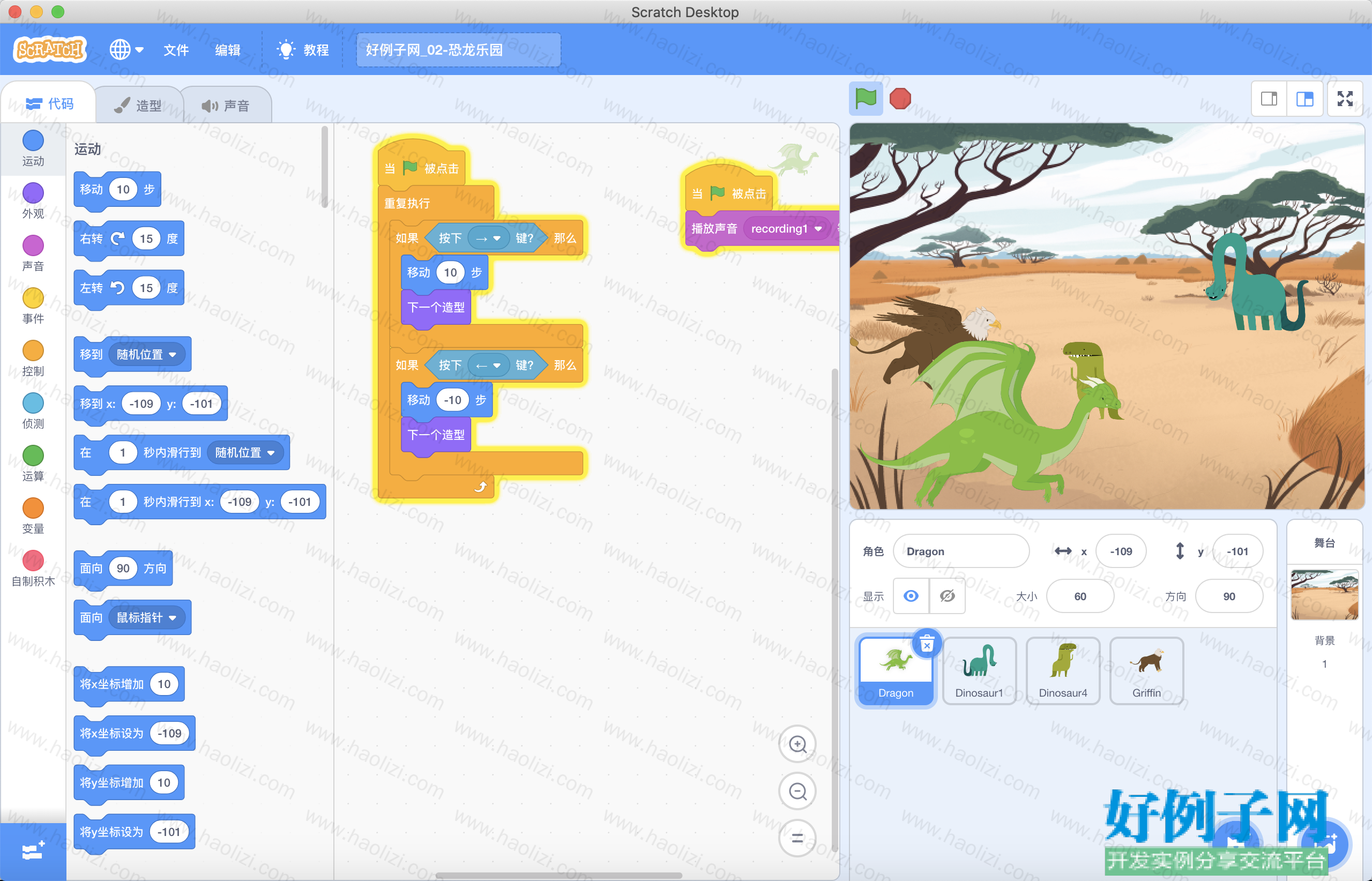
Task: Open the recording1 sound dropdown
Action: tap(786, 229)
